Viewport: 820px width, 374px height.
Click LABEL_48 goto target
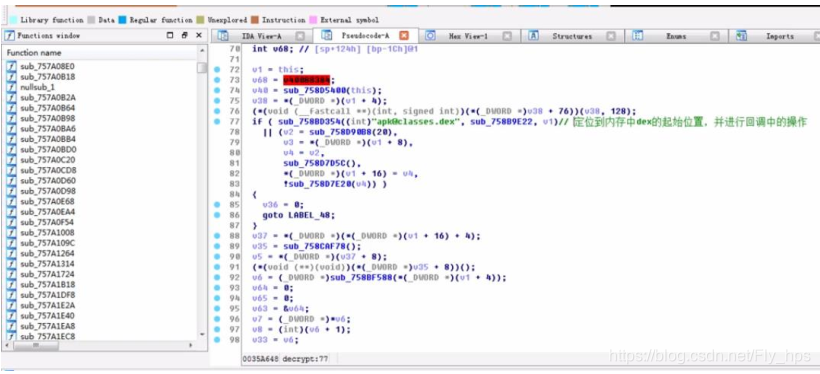(311, 215)
